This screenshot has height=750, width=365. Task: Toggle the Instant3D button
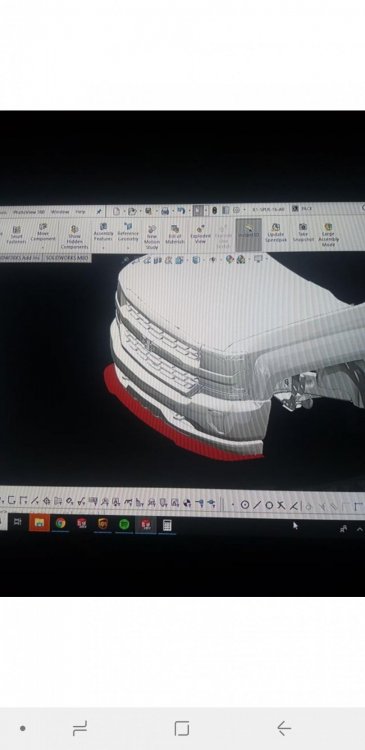pos(249,235)
